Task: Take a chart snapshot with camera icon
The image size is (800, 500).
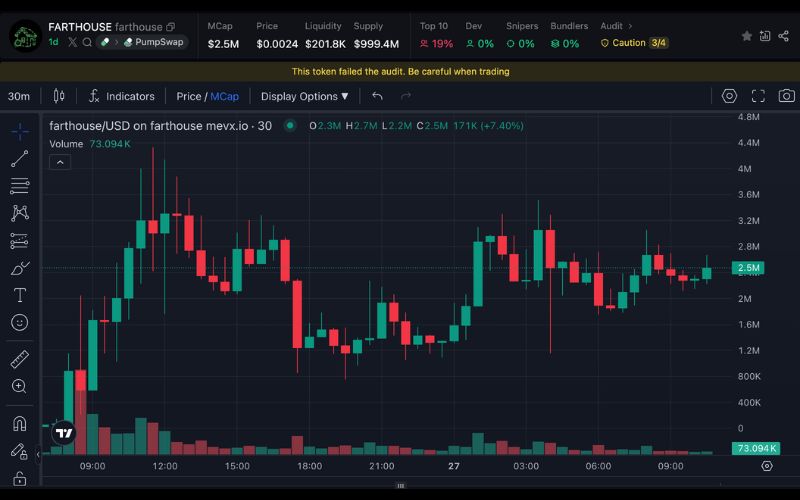Action: 786,96
